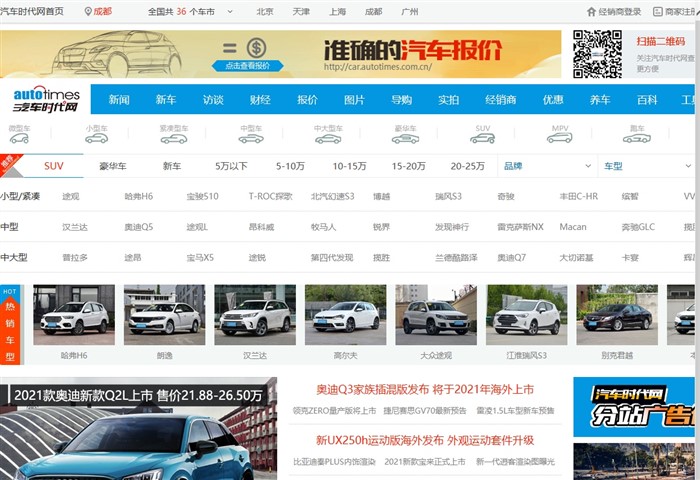Go to 报价 in navigation bar

(x=307, y=100)
